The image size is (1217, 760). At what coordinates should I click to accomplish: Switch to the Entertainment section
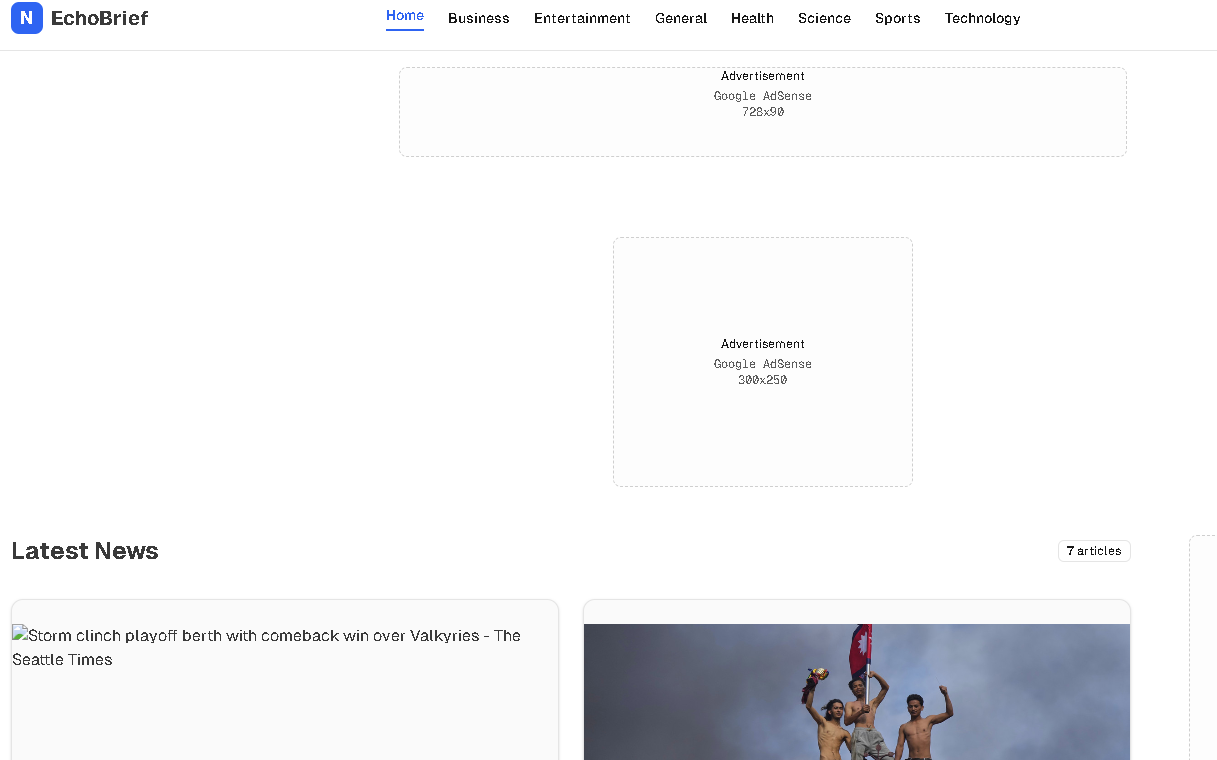582,18
